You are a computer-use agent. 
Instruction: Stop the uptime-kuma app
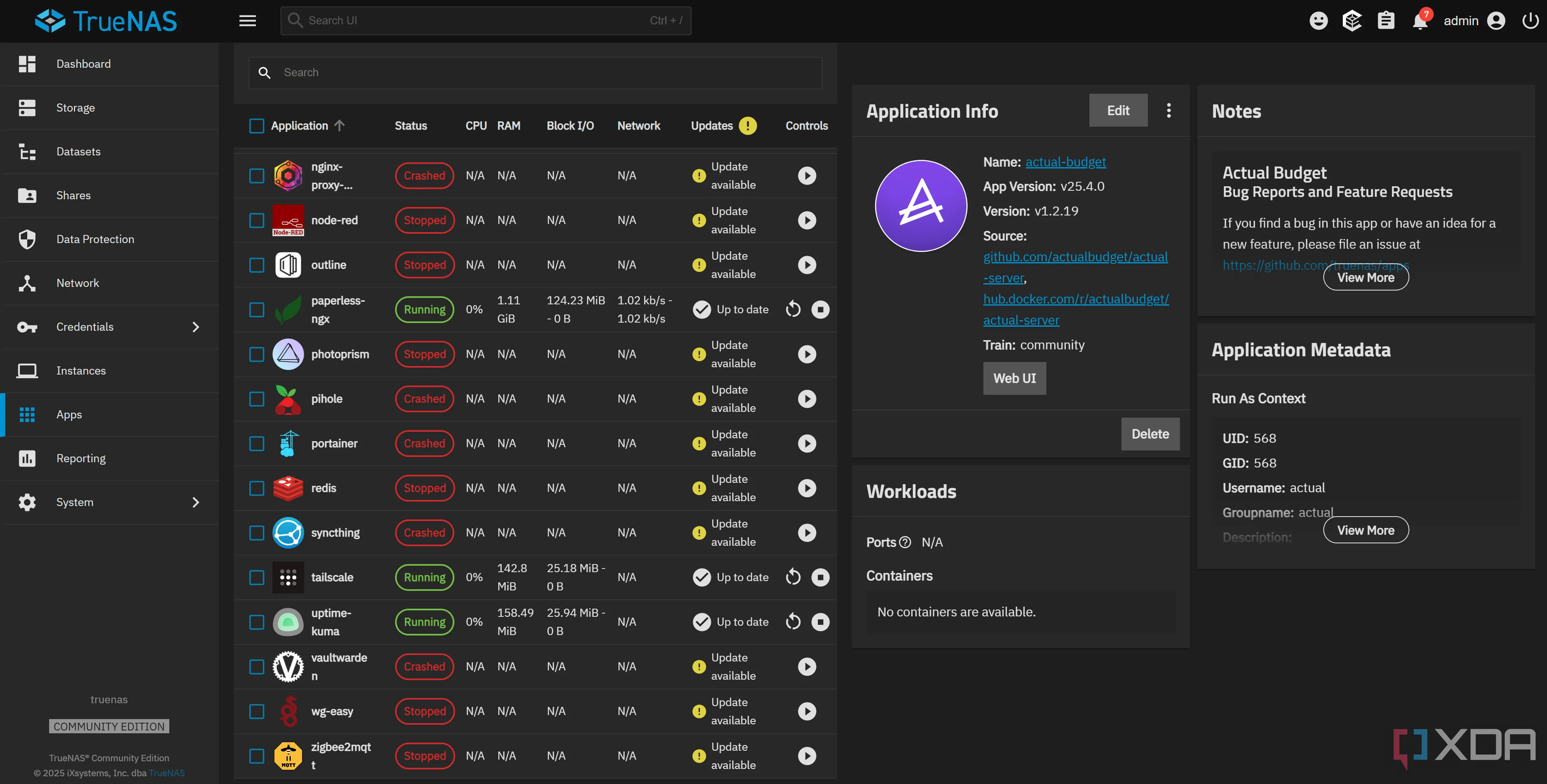(x=820, y=622)
